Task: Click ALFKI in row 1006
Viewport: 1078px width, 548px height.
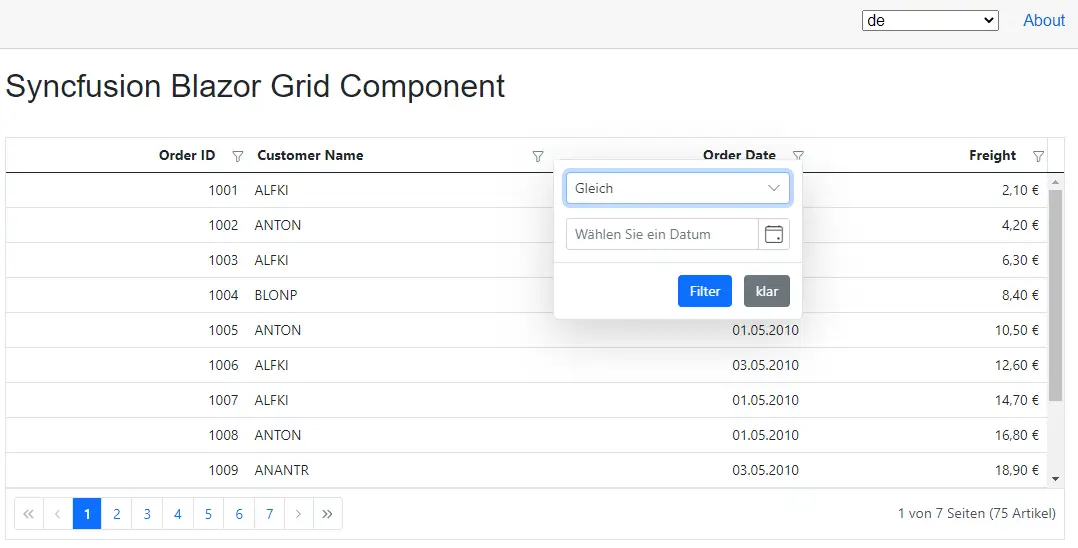Action: tap(272, 365)
